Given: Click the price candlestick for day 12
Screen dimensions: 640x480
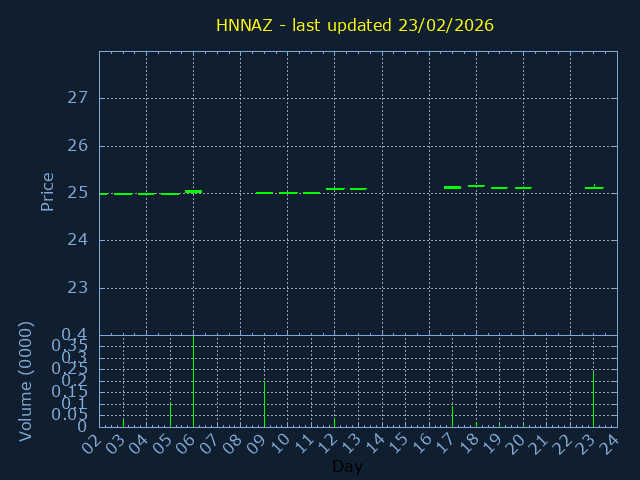Looking at the screenshot, I should point(335,189).
